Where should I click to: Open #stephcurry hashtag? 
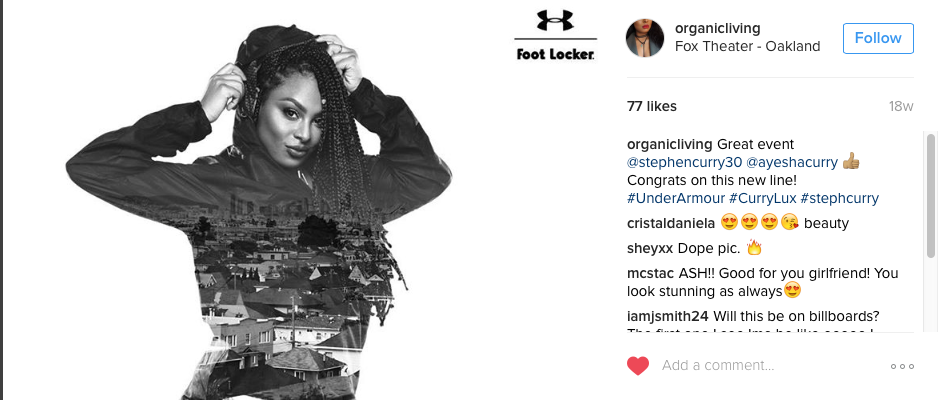tap(839, 199)
